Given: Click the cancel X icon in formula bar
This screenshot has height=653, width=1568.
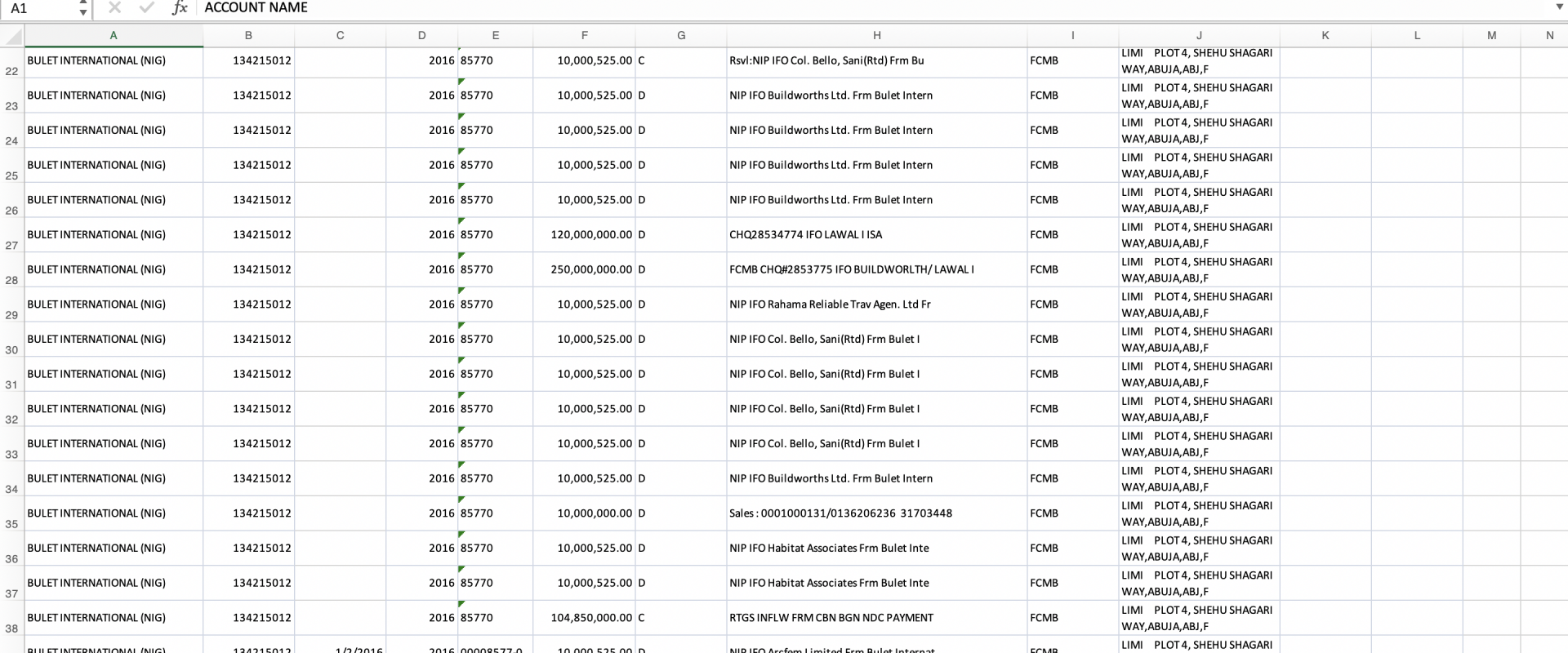Looking at the screenshot, I should tap(114, 8).
